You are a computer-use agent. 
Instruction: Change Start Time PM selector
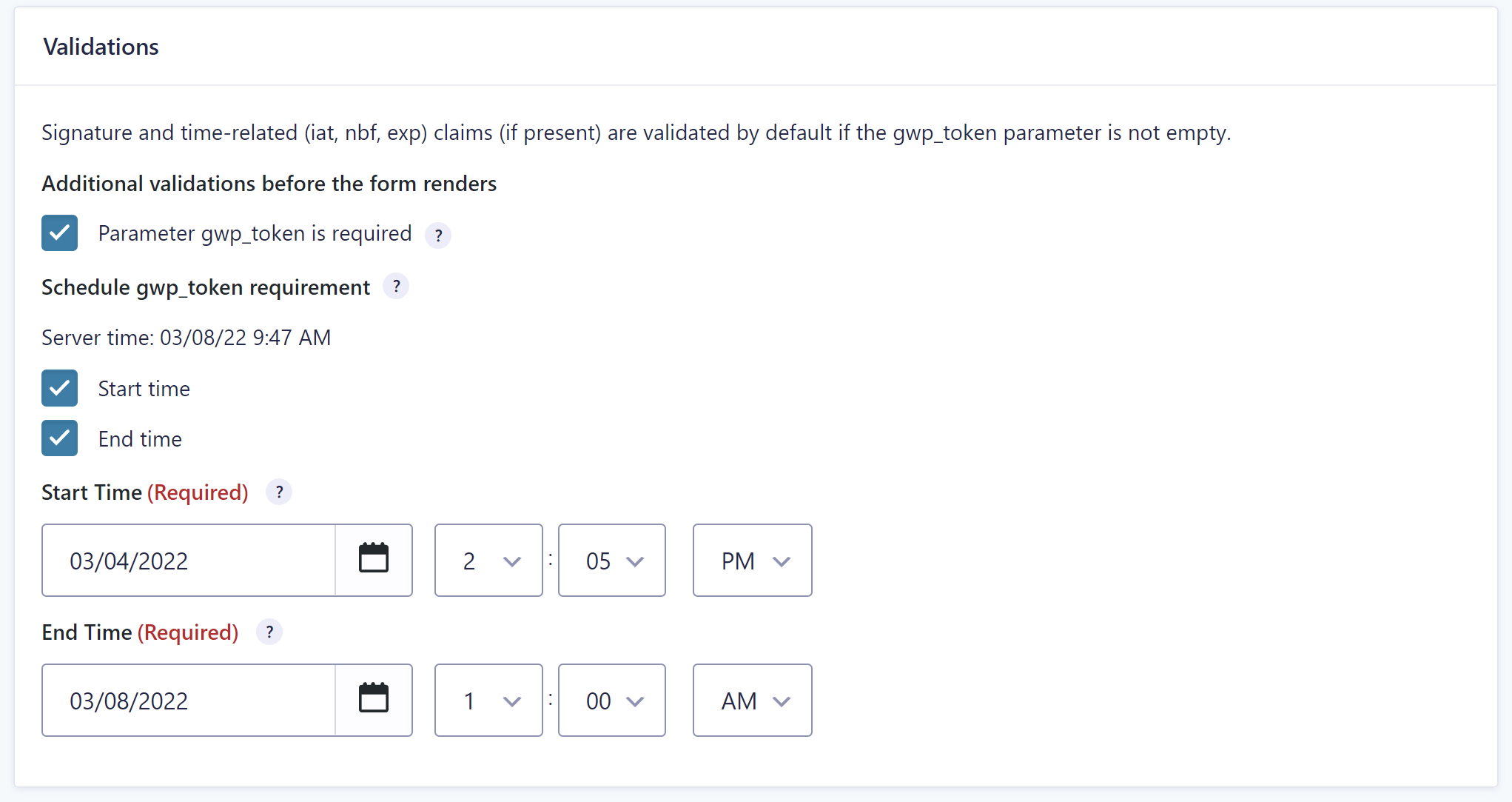(753, 561)
